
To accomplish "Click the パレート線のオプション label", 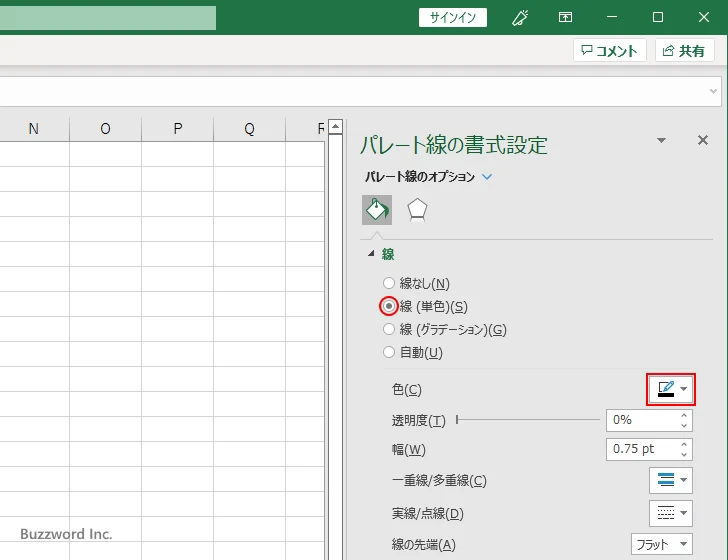I will pyautogui.click(x=420, y=177).
